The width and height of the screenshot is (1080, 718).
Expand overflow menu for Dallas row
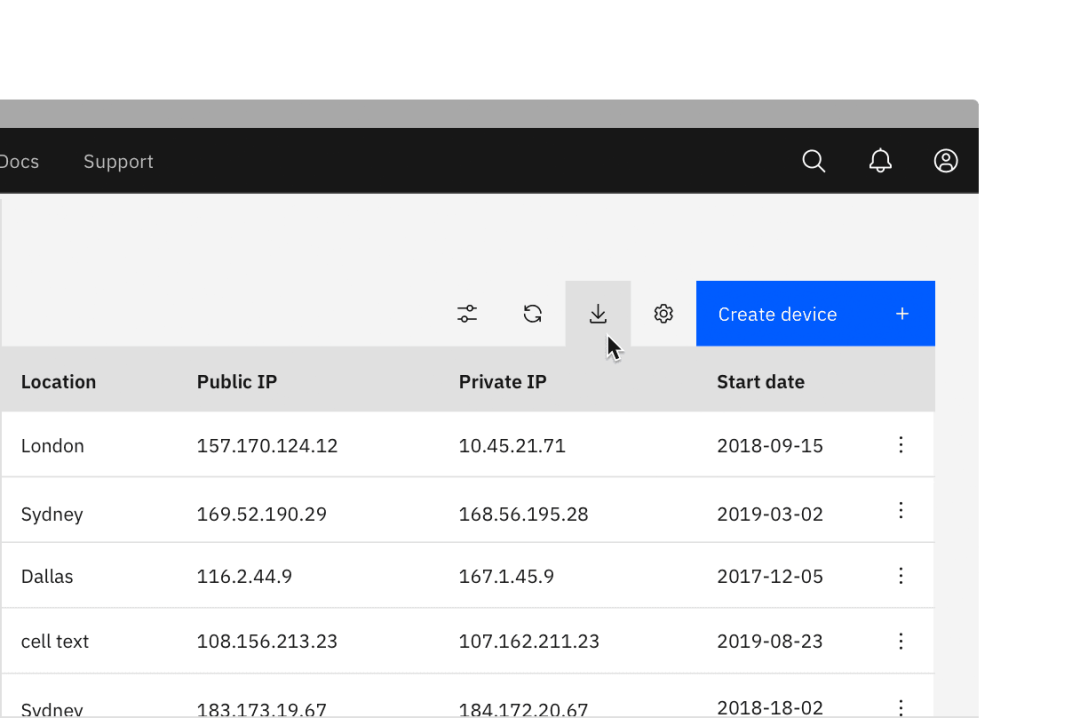(x=901, y=576)
